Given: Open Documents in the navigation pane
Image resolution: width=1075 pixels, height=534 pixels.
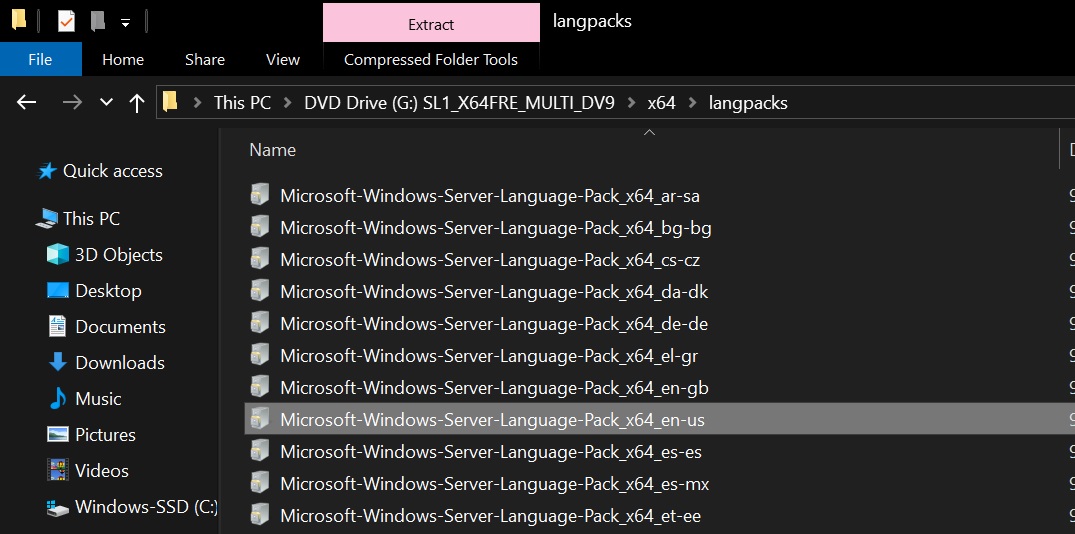Looking at the screenshot, I should point(121,327).
